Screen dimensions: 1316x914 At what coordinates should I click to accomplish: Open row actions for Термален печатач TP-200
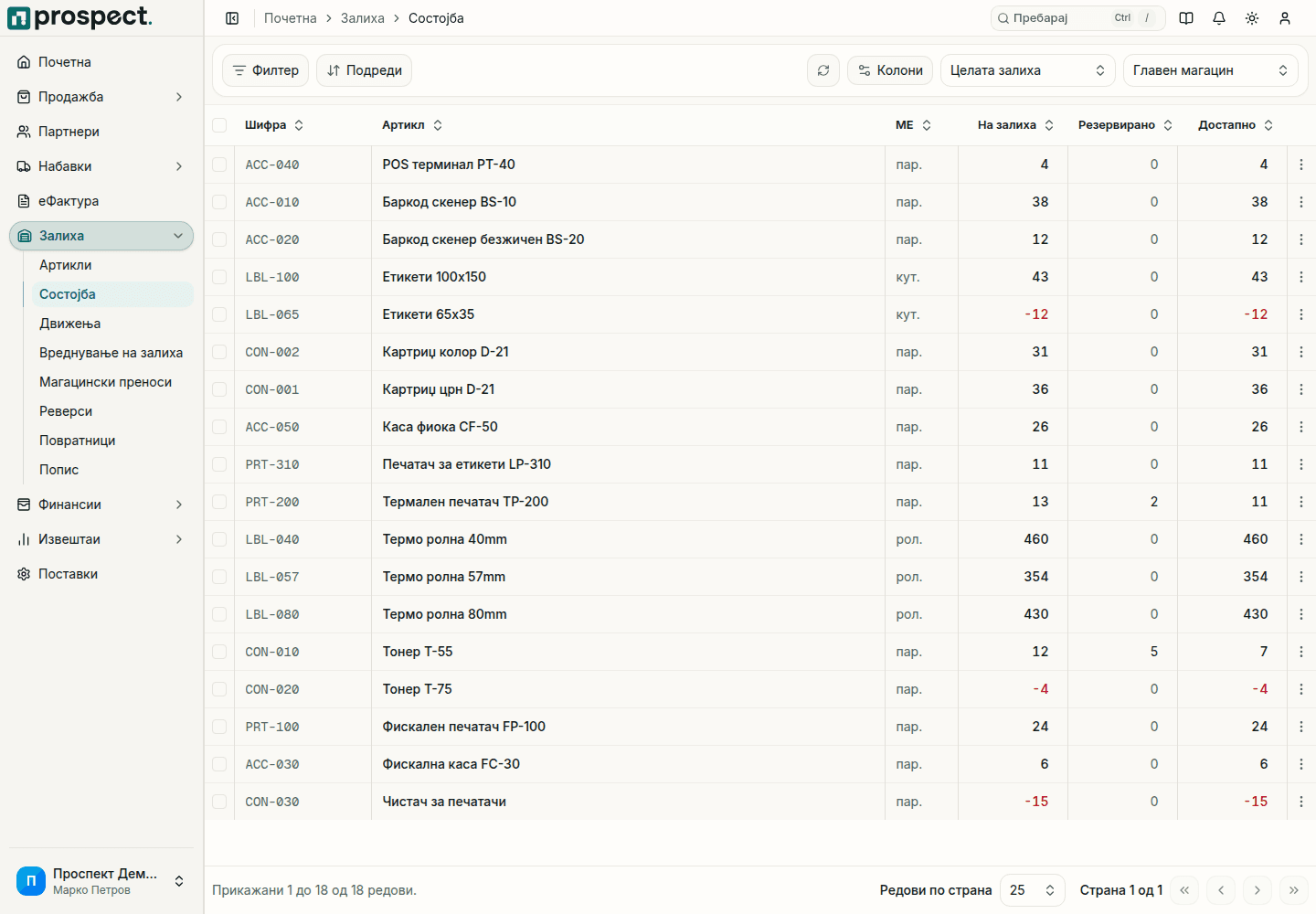[x=1301, y=502]
